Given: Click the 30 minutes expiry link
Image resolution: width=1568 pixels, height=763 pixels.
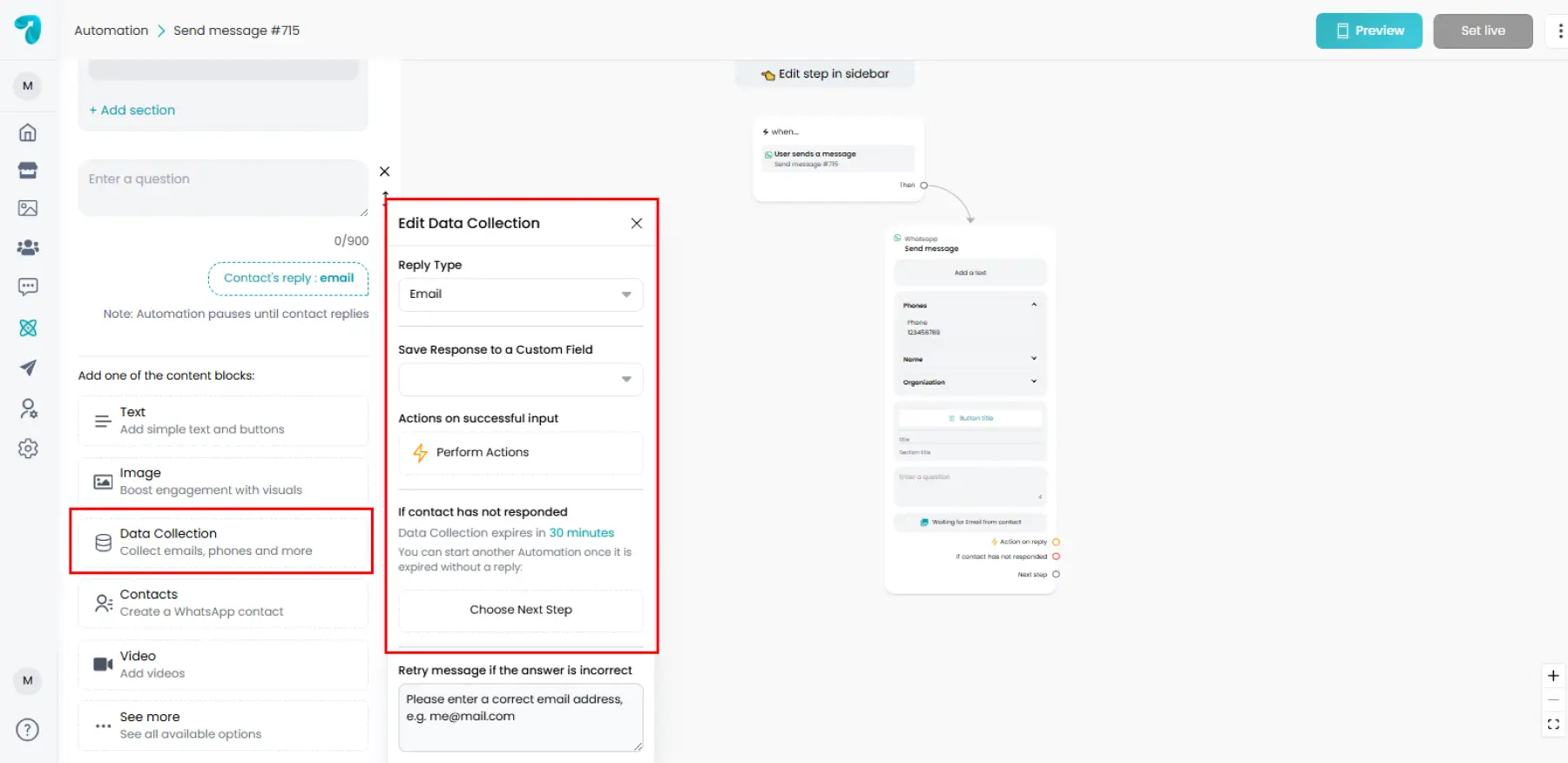Looking at the screenshot, I should (x=581, y=533).
